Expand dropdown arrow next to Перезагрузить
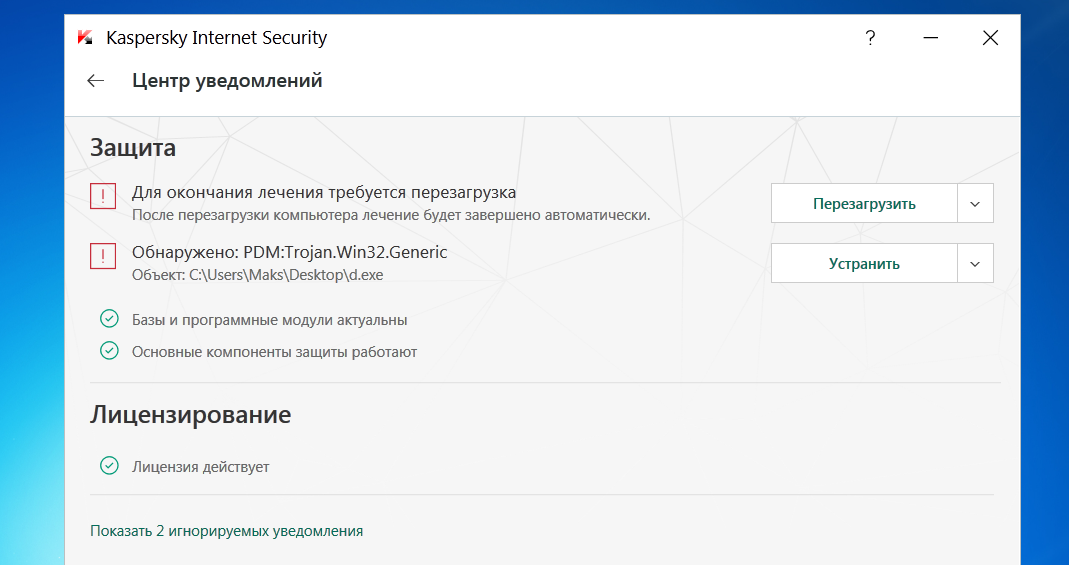Screen dimensions: 1069x565 [x=976, y=203]
